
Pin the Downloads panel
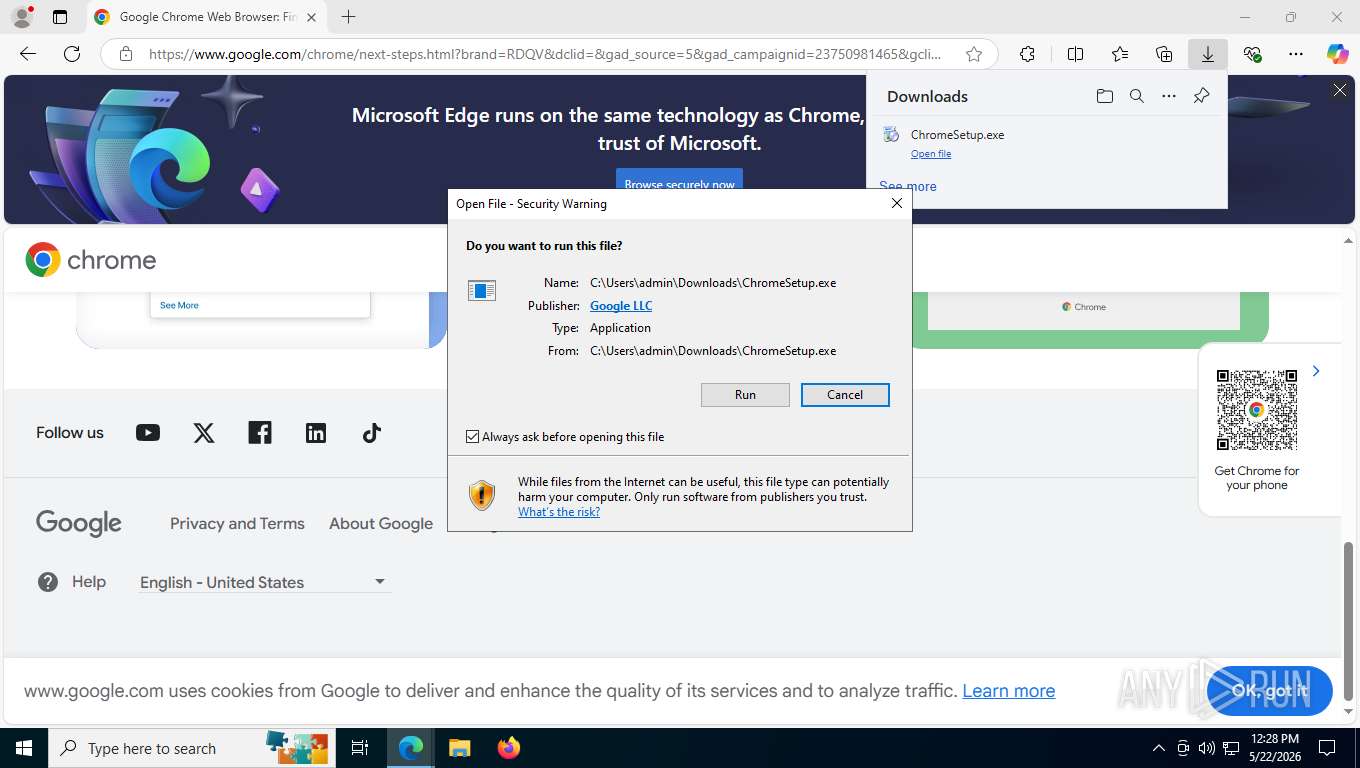click(1201, 96)
